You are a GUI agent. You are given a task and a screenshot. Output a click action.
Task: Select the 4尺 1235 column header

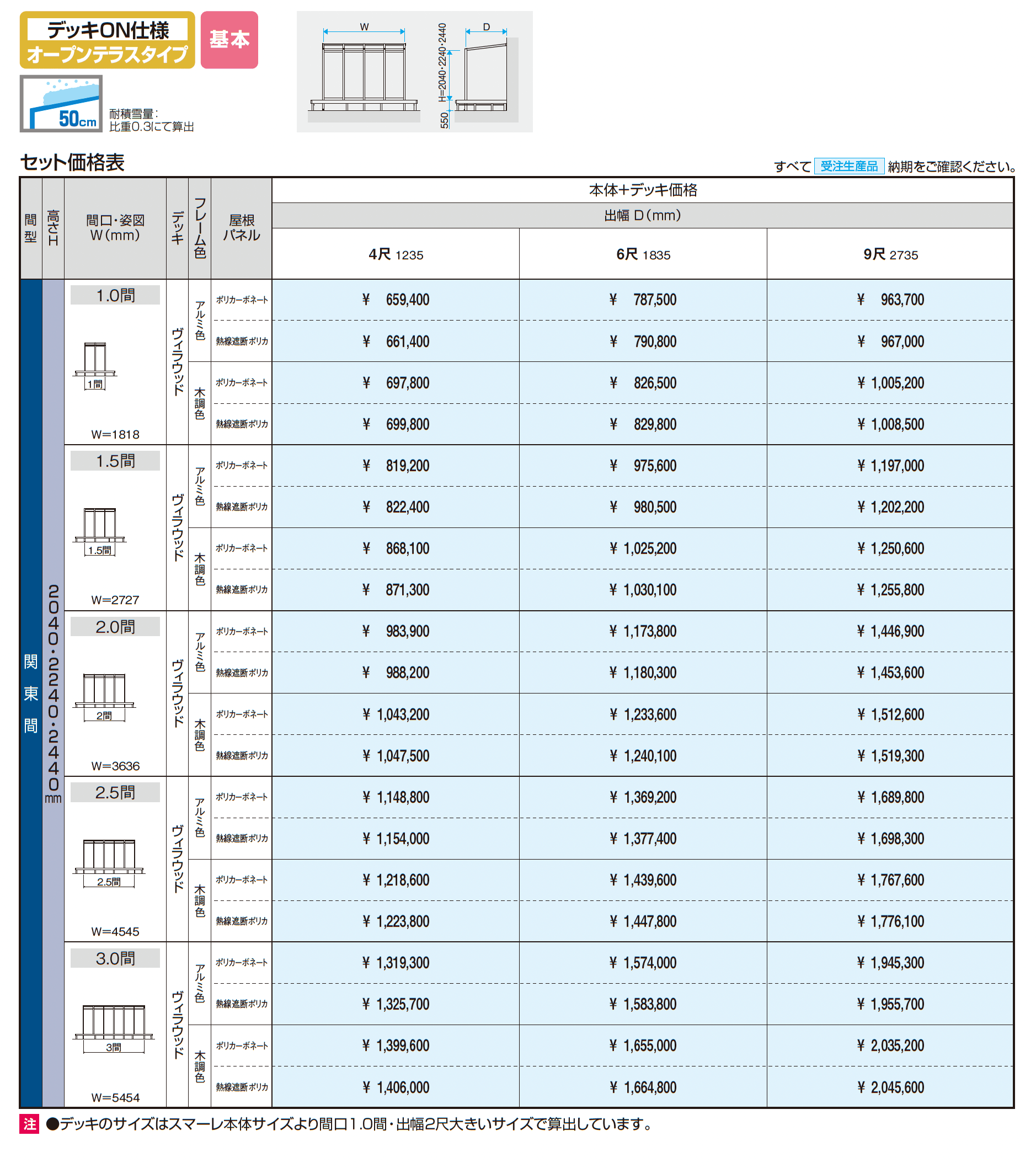coord(396,254)
